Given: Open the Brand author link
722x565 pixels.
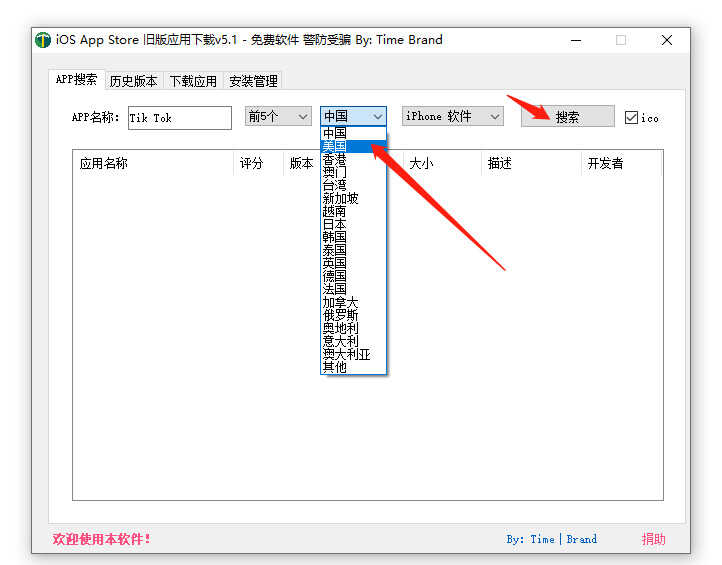Looking at the screenshot, I should [582, 539].
